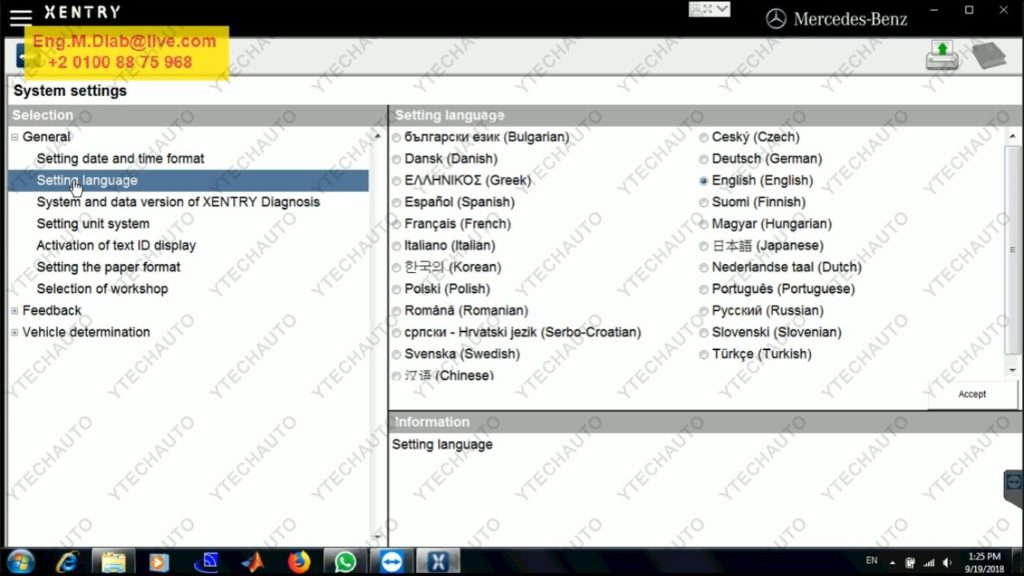Open Setting date and time format

pos(120,159)
